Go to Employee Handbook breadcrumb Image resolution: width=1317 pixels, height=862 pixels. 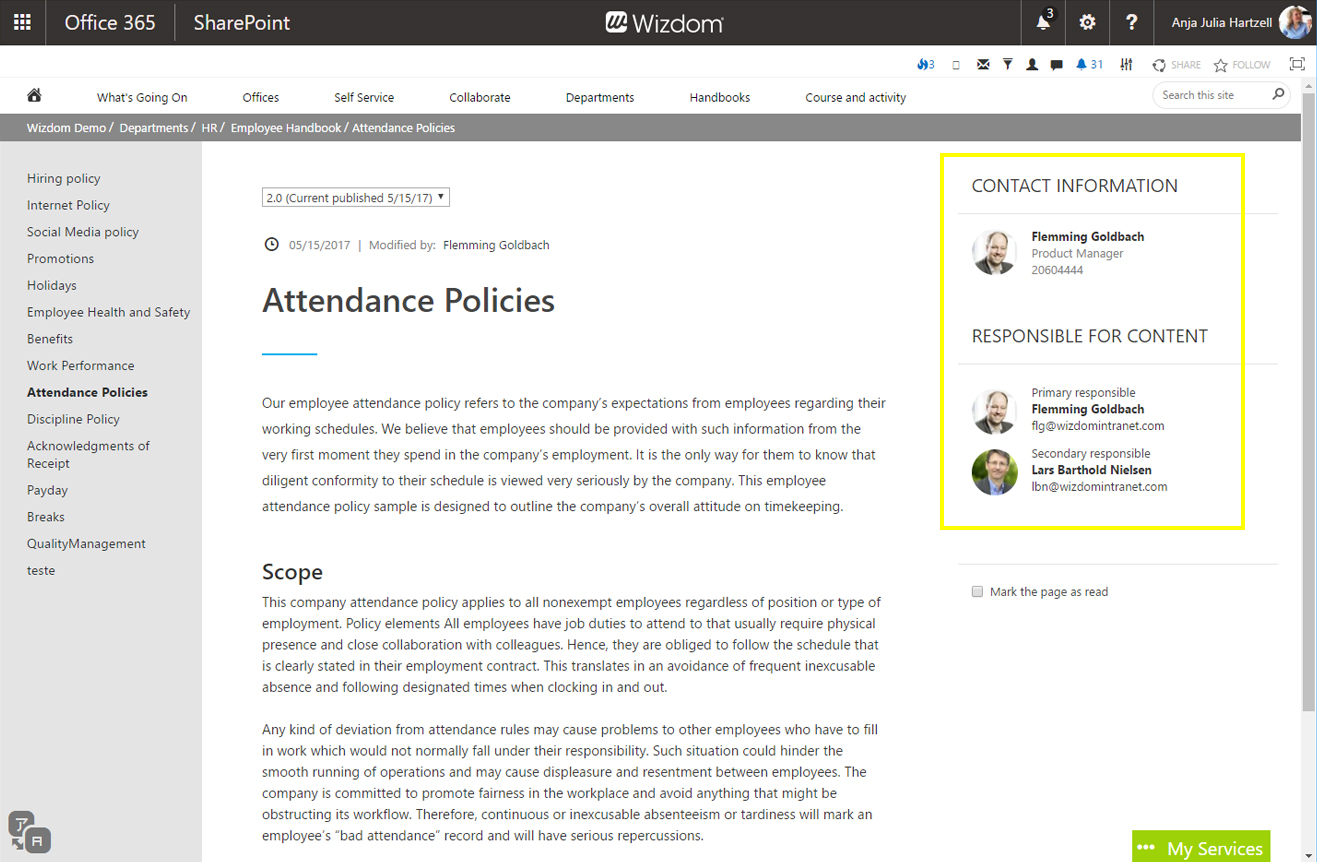click(286, 128)
